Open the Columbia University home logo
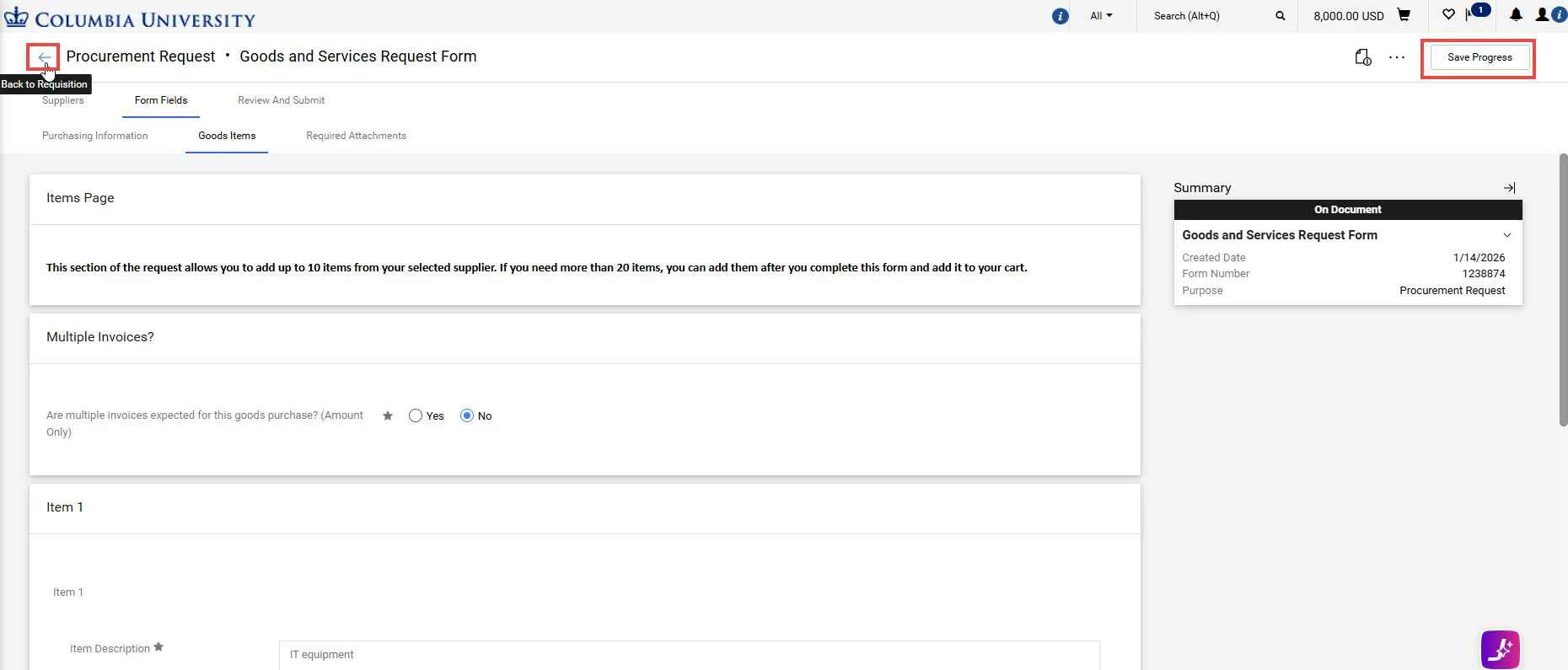Image resolution: width=1568 pixels, height=670 pixels. tap(130, 18)
